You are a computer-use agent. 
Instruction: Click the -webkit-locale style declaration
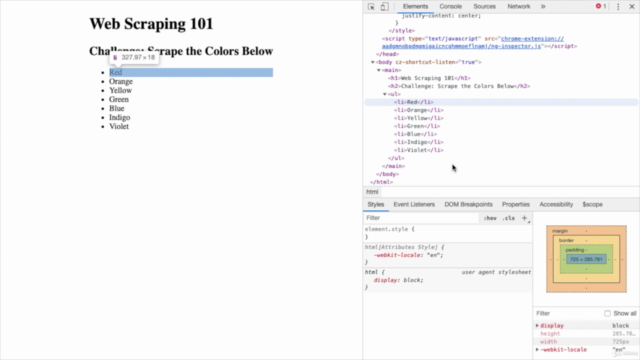pyautogui.click(x=409, y=255)
